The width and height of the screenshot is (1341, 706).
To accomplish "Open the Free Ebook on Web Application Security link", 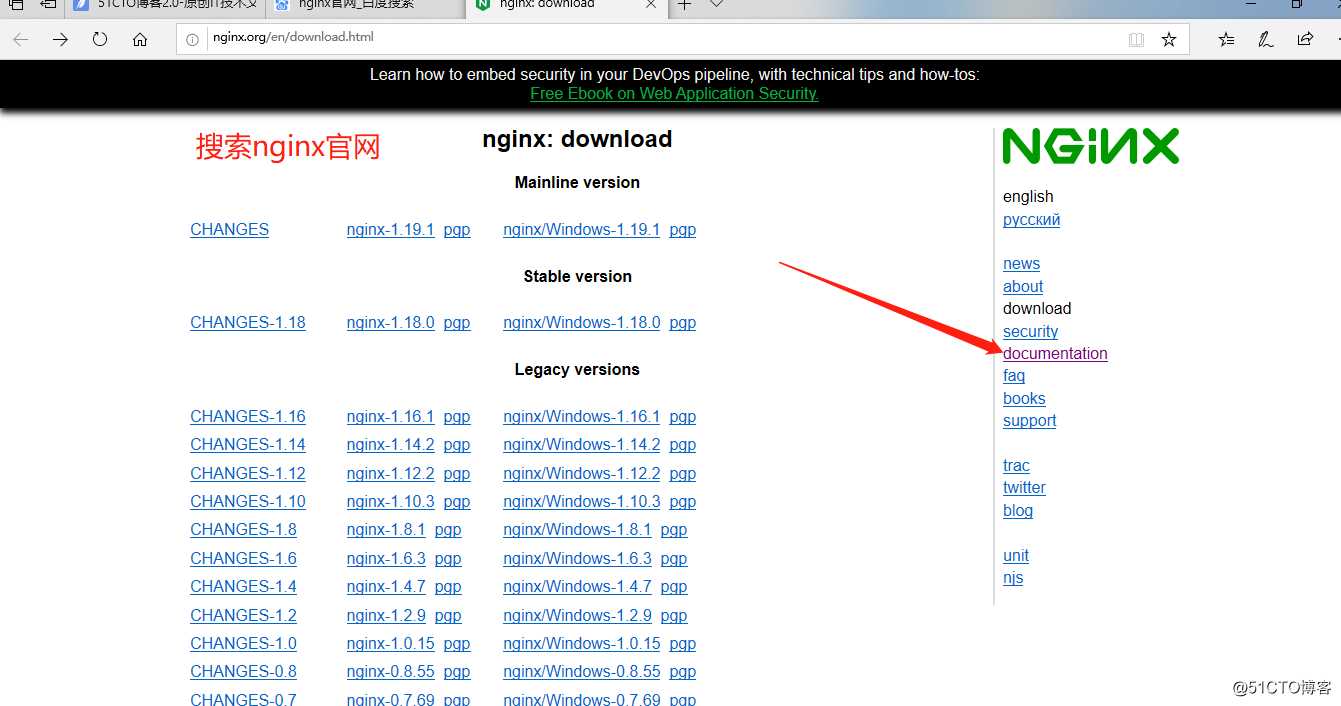I will [x=674, y=93].
